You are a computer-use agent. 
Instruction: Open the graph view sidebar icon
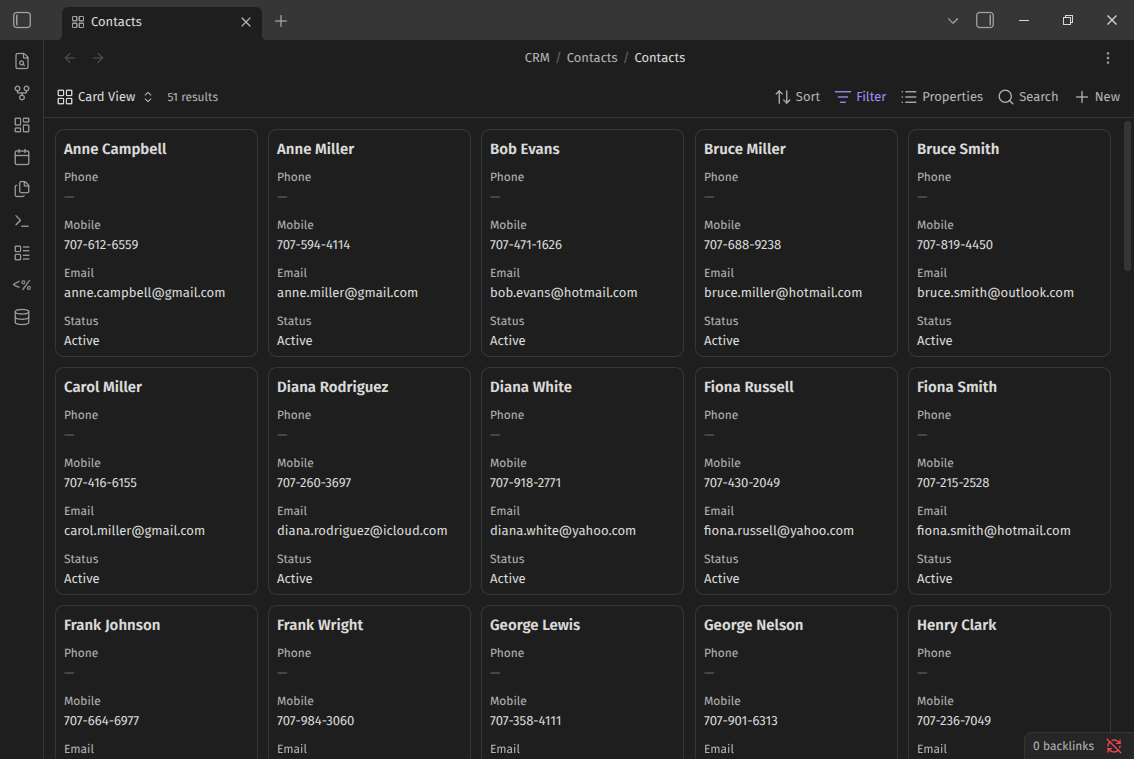[x=22, y=93]
